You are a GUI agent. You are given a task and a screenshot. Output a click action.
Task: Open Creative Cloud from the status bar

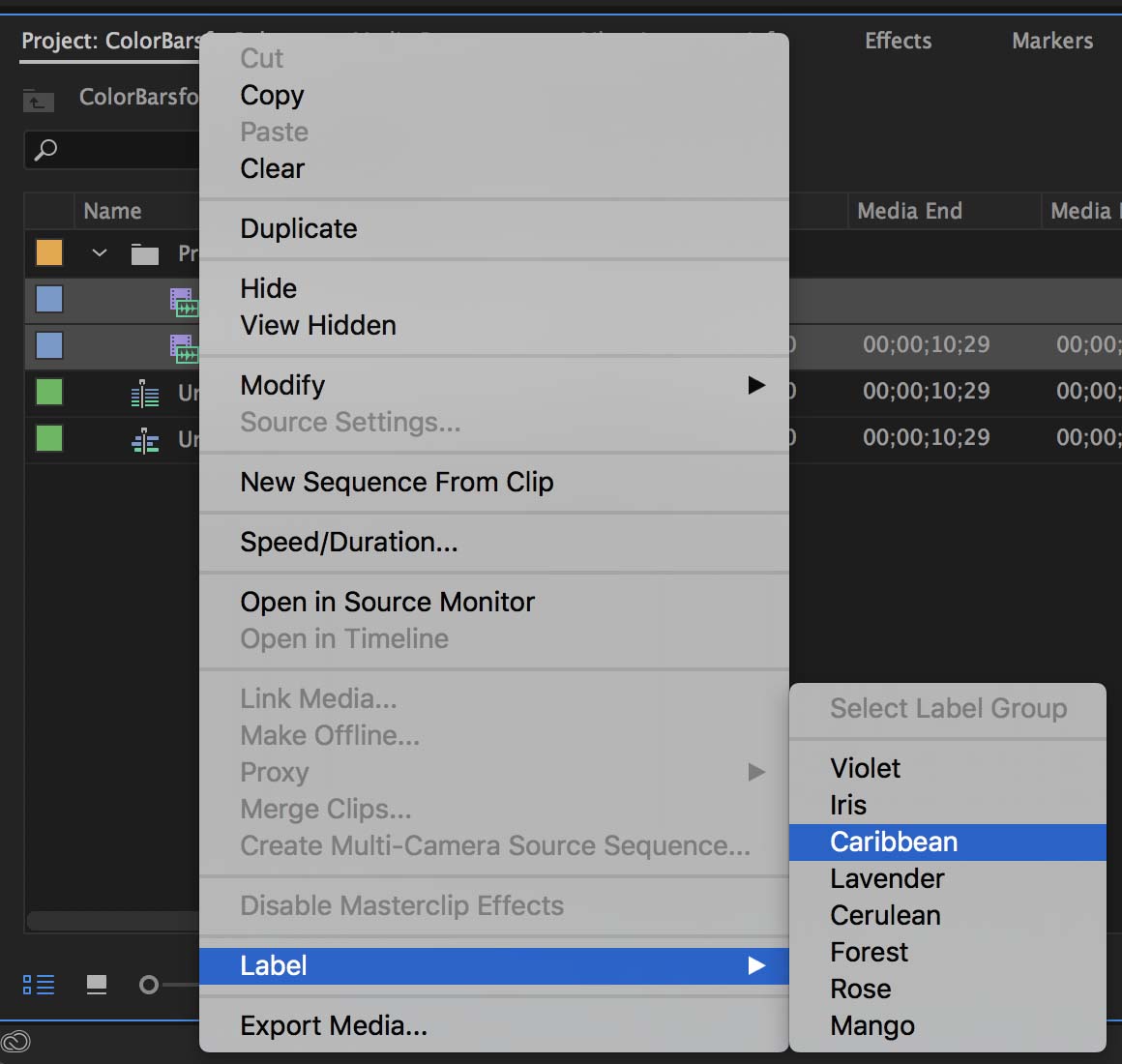pyautogui.click(x=15, y=1042)
